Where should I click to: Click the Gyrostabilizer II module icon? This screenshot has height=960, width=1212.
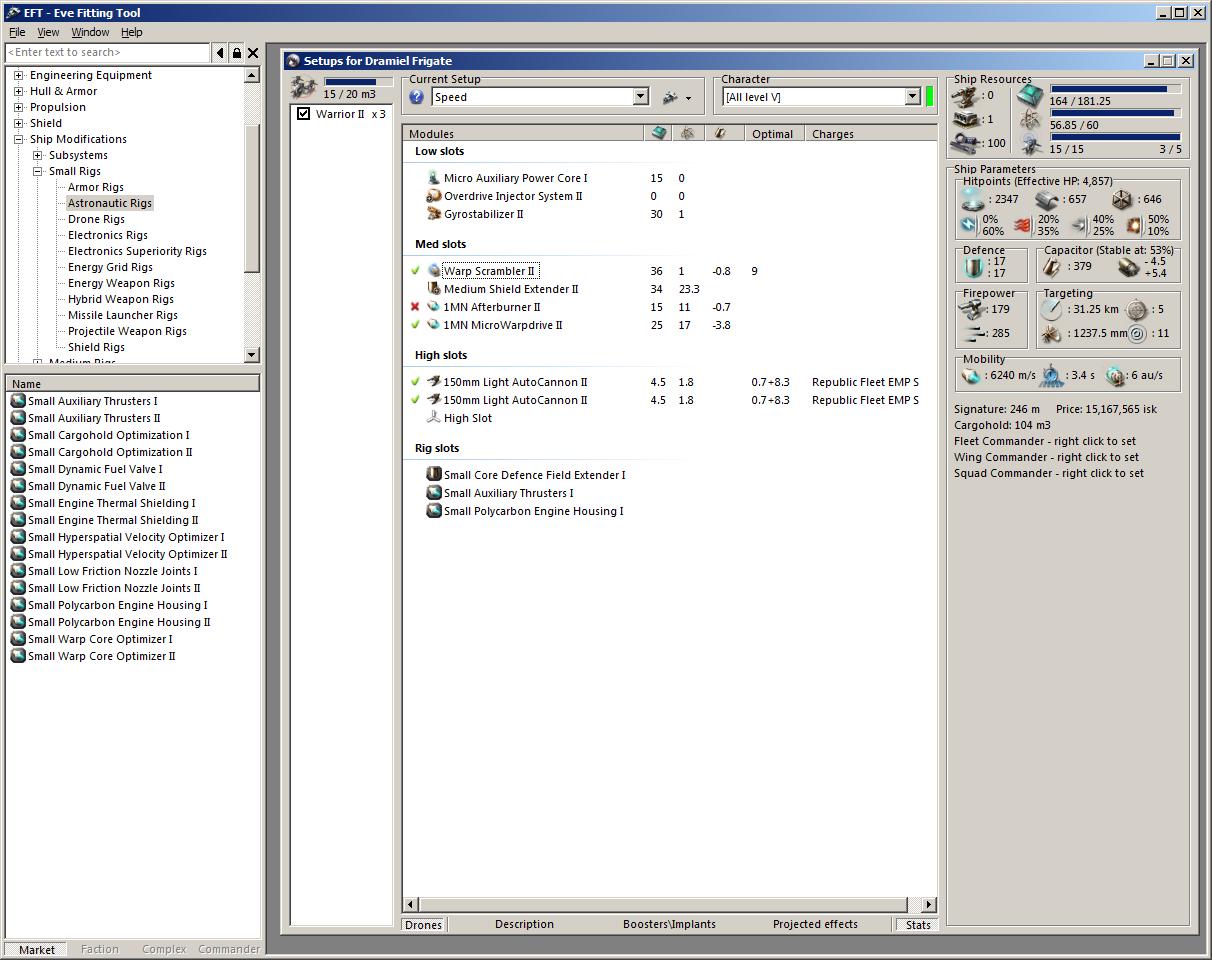pos(434,214)
